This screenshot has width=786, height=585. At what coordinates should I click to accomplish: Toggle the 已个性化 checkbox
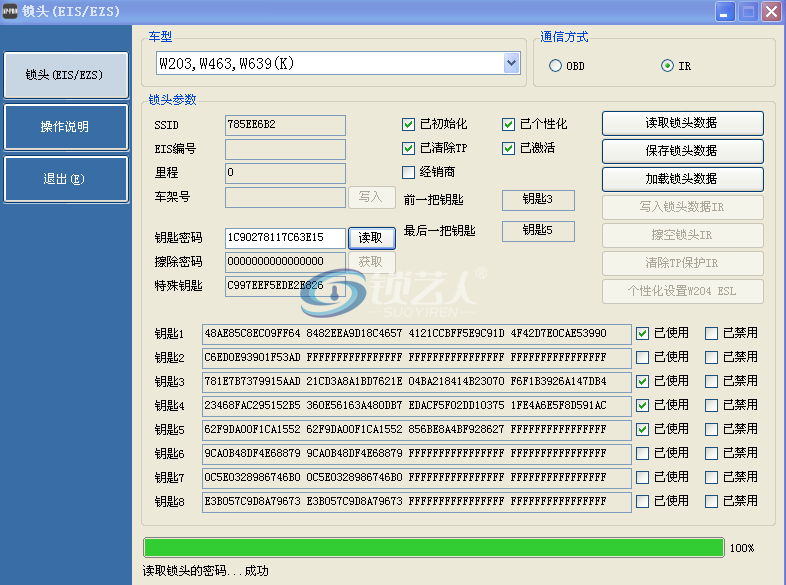(508, 124)
